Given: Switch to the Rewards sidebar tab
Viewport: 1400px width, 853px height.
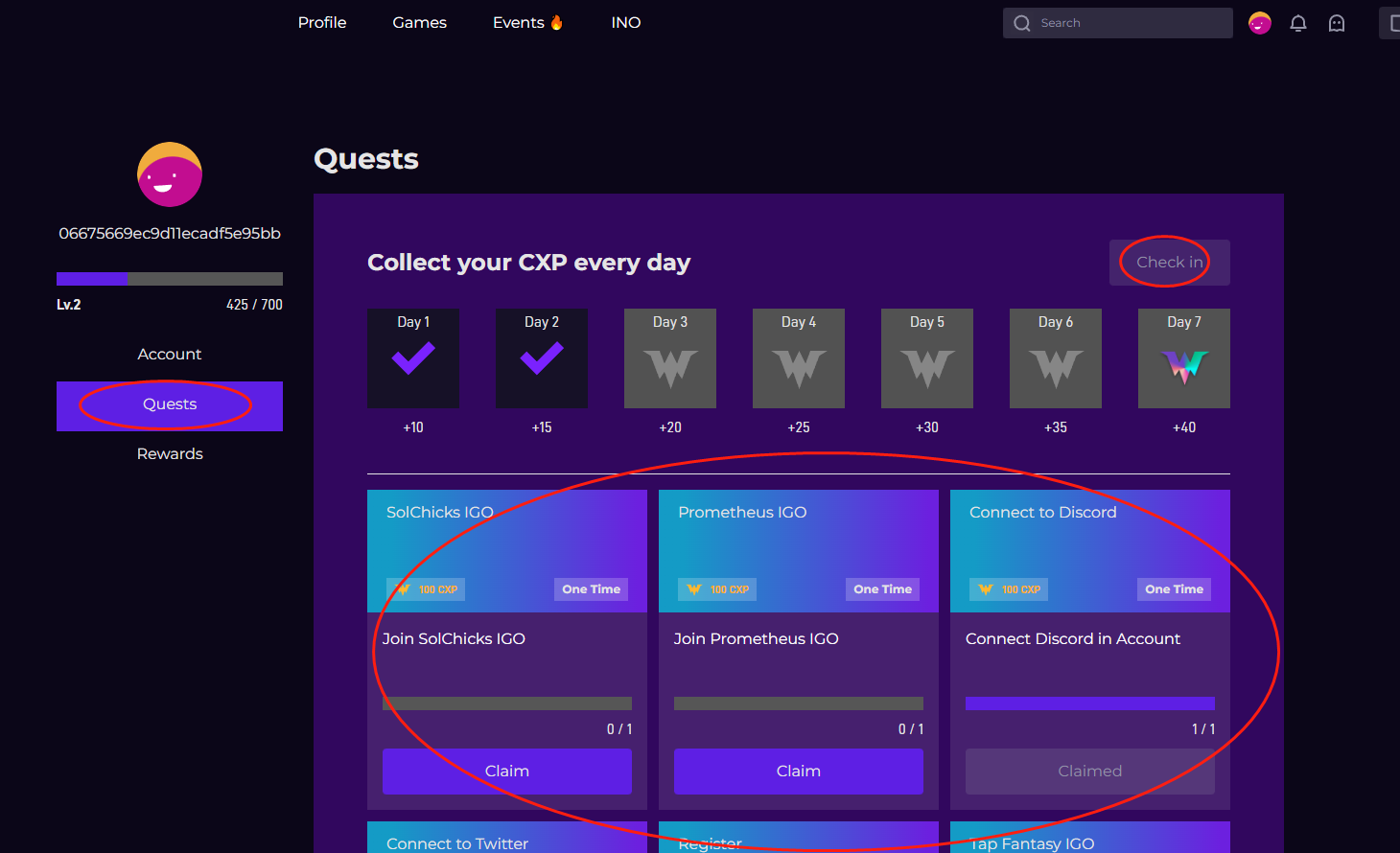Looking at the screenshot, I should 170,453.
